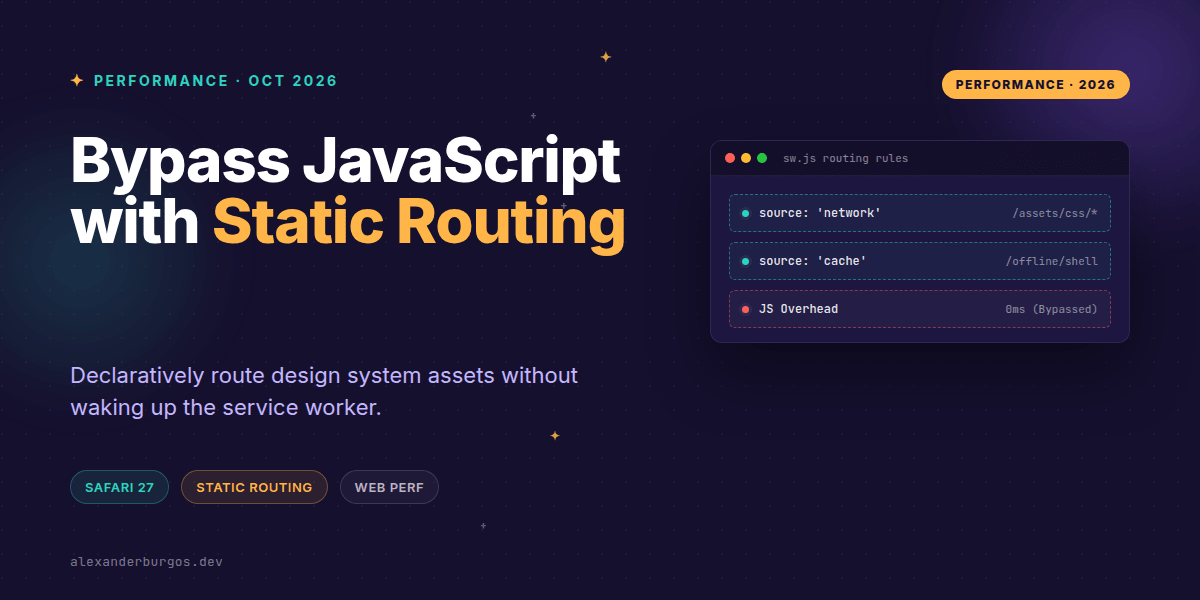Click the green window dot in code panel
The width and height of the screenshot is (1200, 600).
click(x=762, y=158)
